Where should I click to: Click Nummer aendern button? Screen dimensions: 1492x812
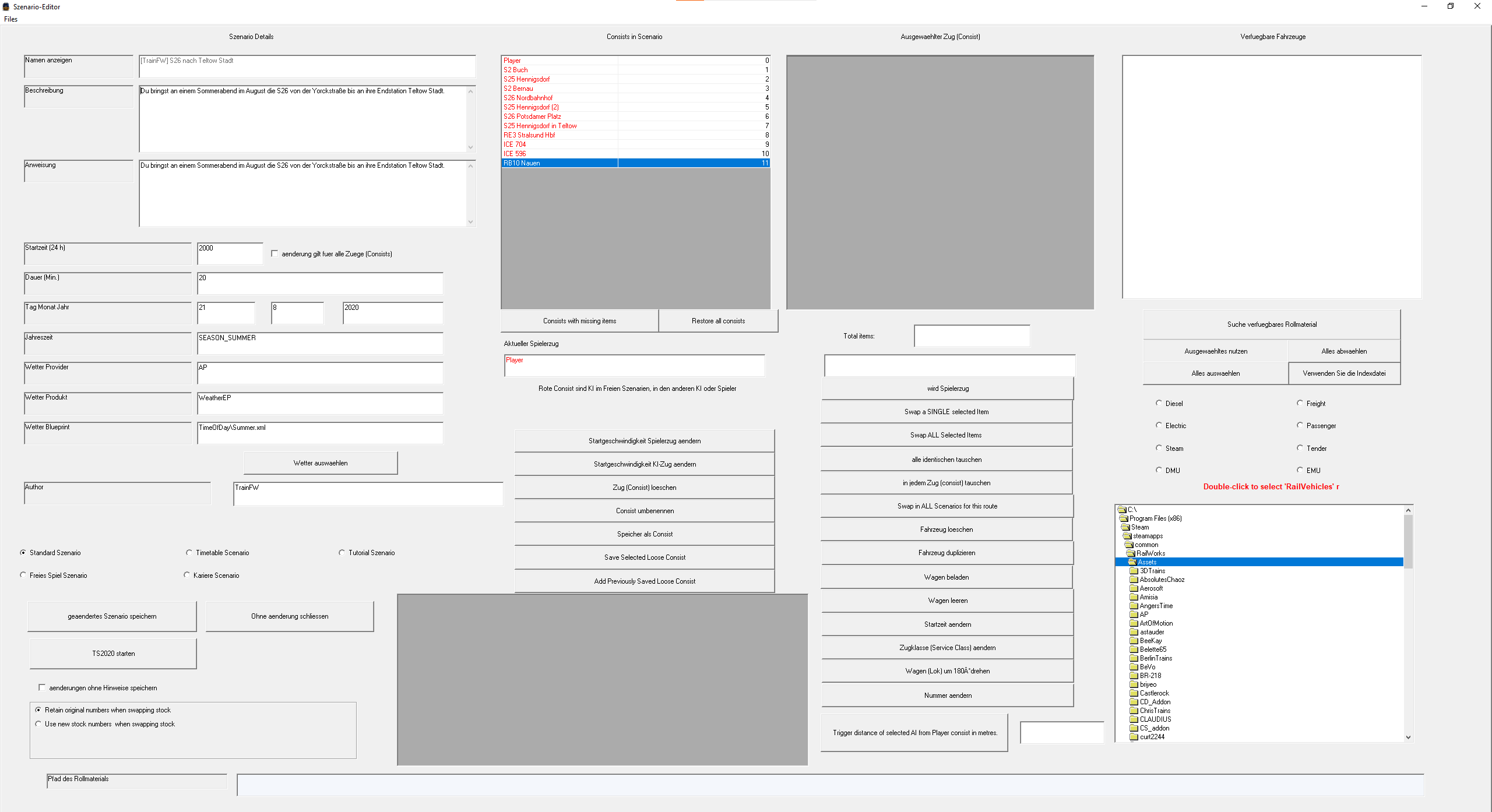(948, 696)
